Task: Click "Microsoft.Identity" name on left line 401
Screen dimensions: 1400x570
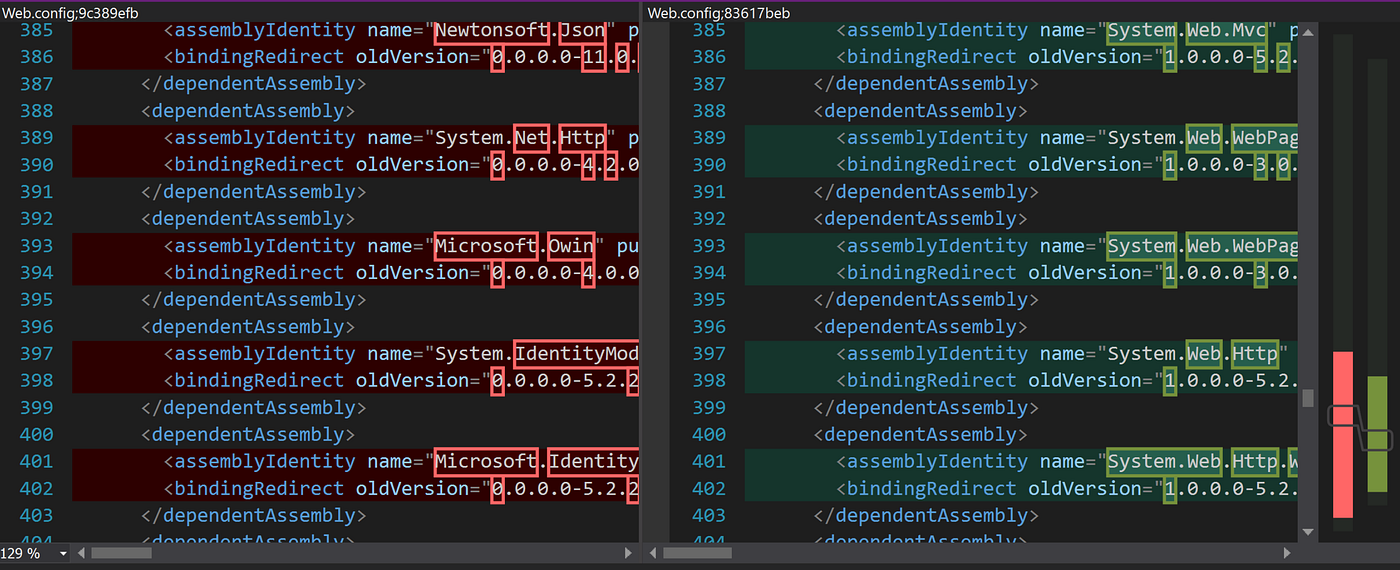Action: (536, 462)
